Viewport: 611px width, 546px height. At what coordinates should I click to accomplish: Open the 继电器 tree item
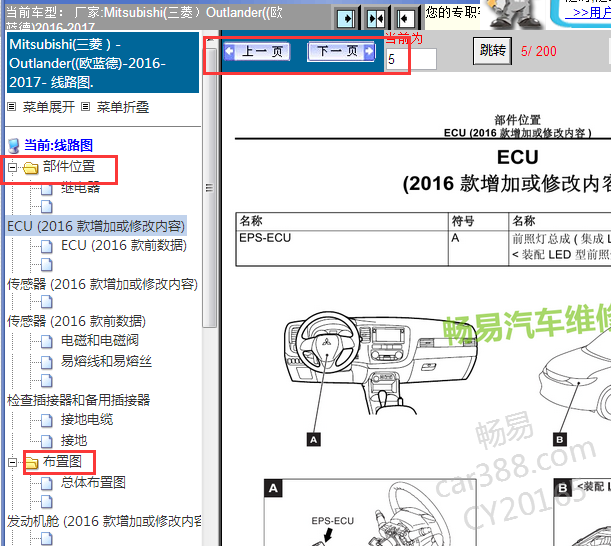click(81, 188)
